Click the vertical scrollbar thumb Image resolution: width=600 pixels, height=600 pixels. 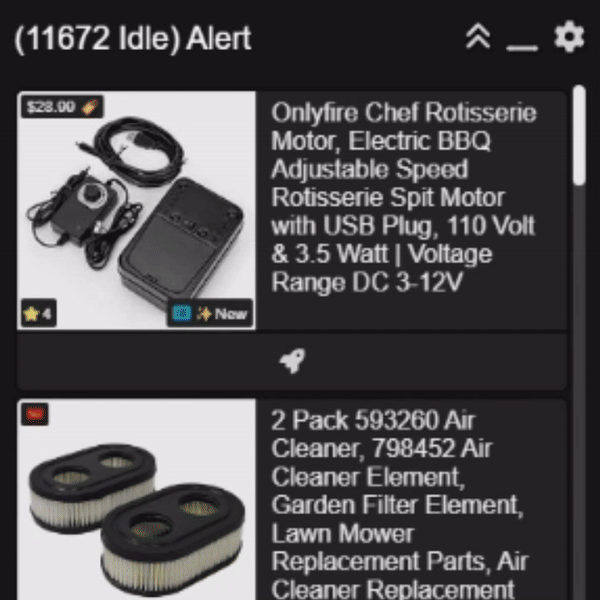point(580,135)
